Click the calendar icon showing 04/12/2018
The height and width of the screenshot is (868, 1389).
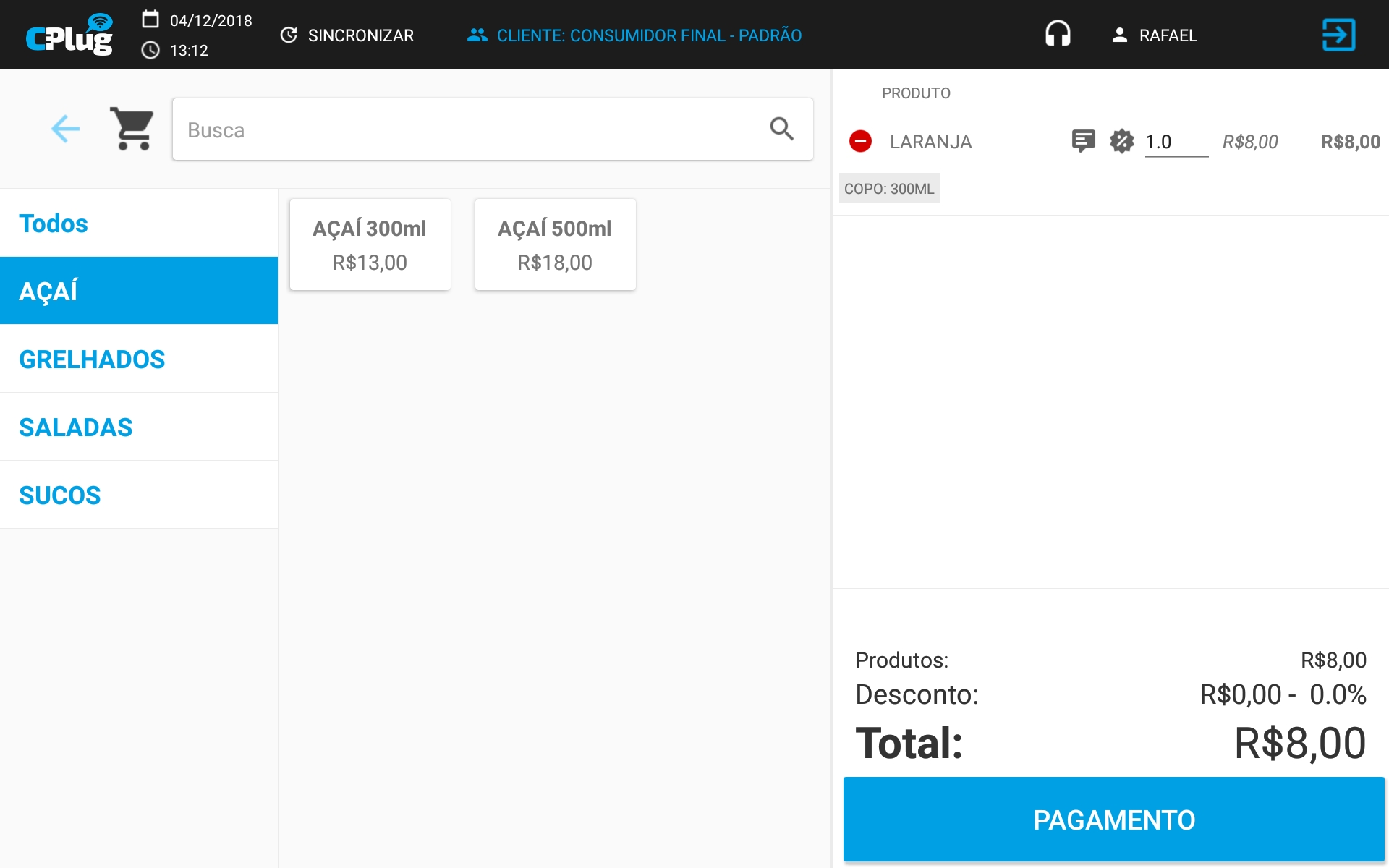(x=151, y=20)
